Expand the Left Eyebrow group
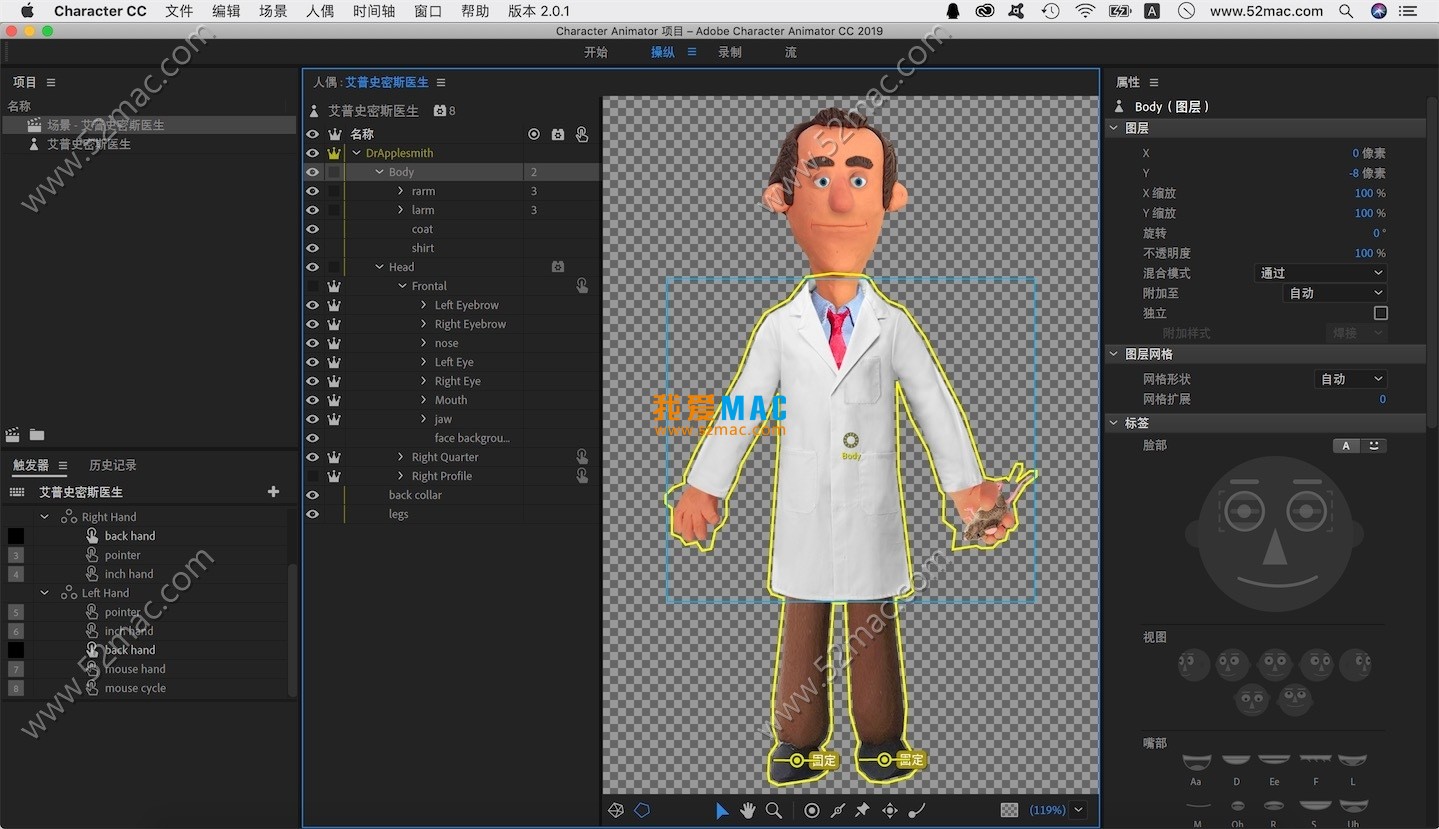 [x=424, y=305]
